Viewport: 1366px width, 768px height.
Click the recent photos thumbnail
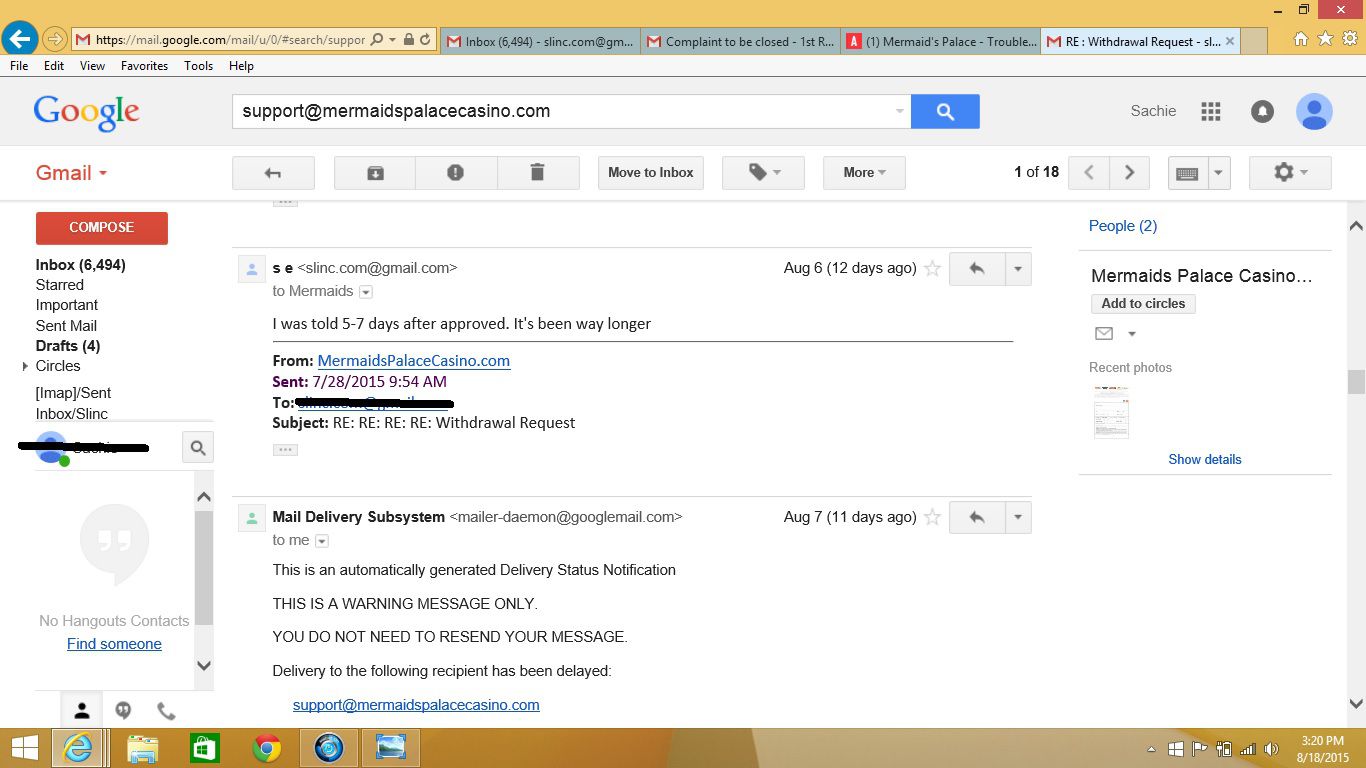(x=1111, y=412)
